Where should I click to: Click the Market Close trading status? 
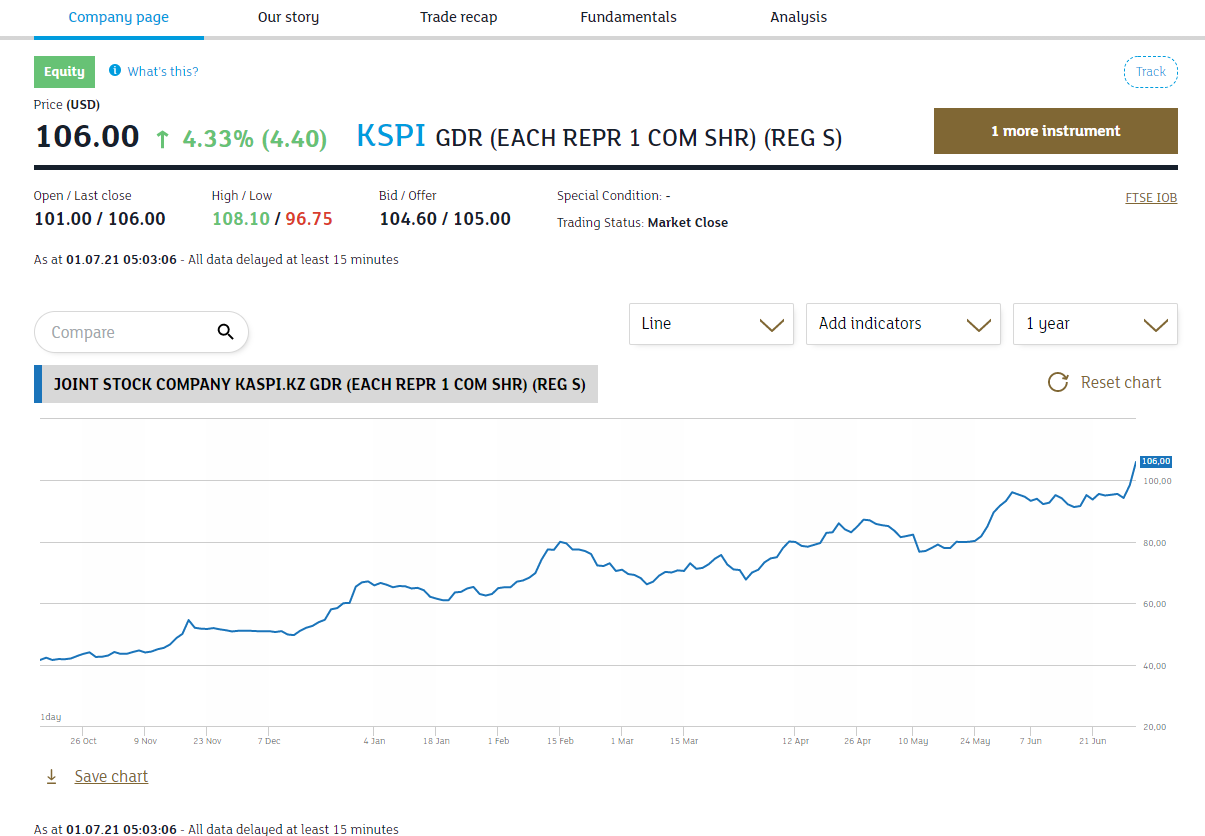click(x=688, y=223)
